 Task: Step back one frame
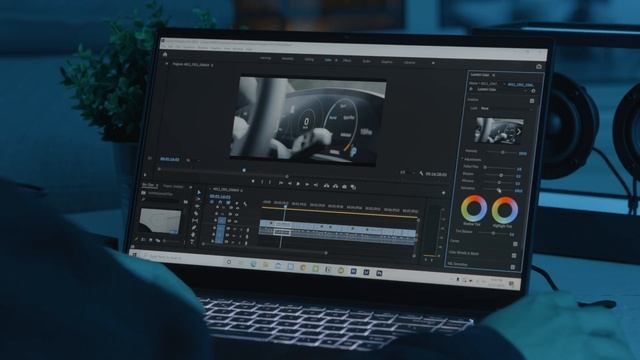(289, 184)
